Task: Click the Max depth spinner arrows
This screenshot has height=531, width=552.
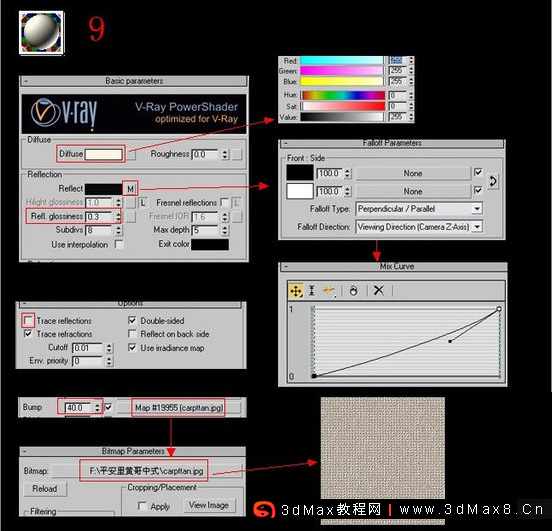Action: (x=225, y=230)
